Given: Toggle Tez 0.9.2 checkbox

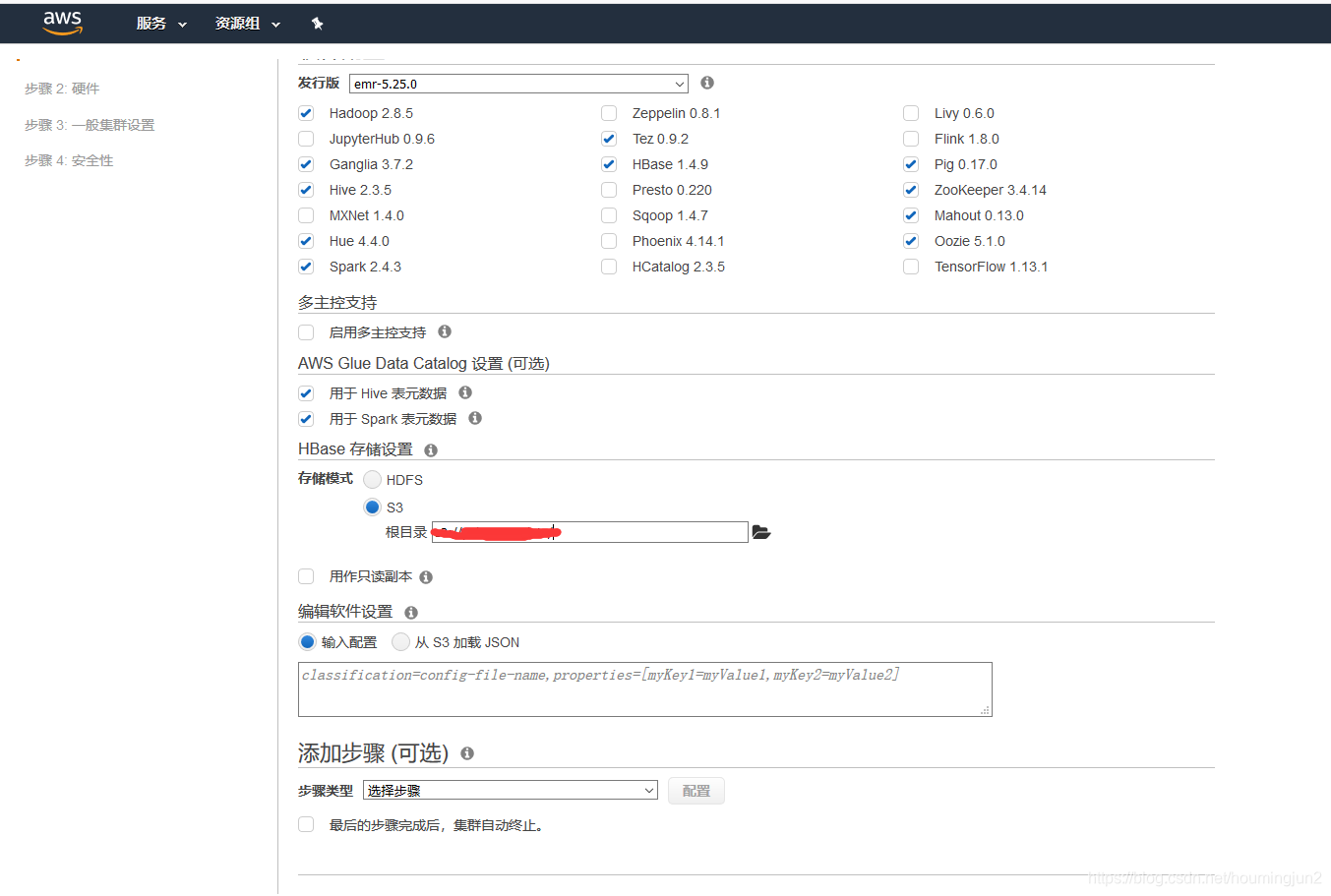Looking at the screenshot, I should tap(609, 139).
